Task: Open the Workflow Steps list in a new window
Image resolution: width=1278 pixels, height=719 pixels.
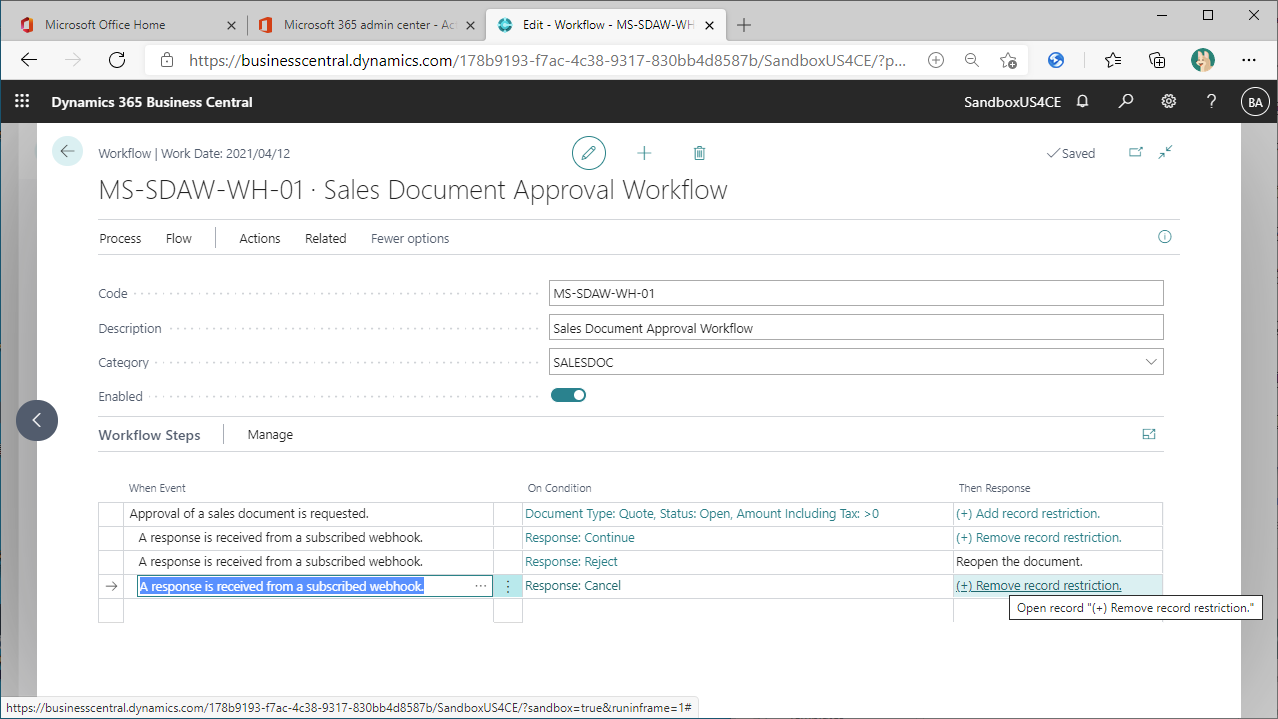Action: coord(1148,433)
